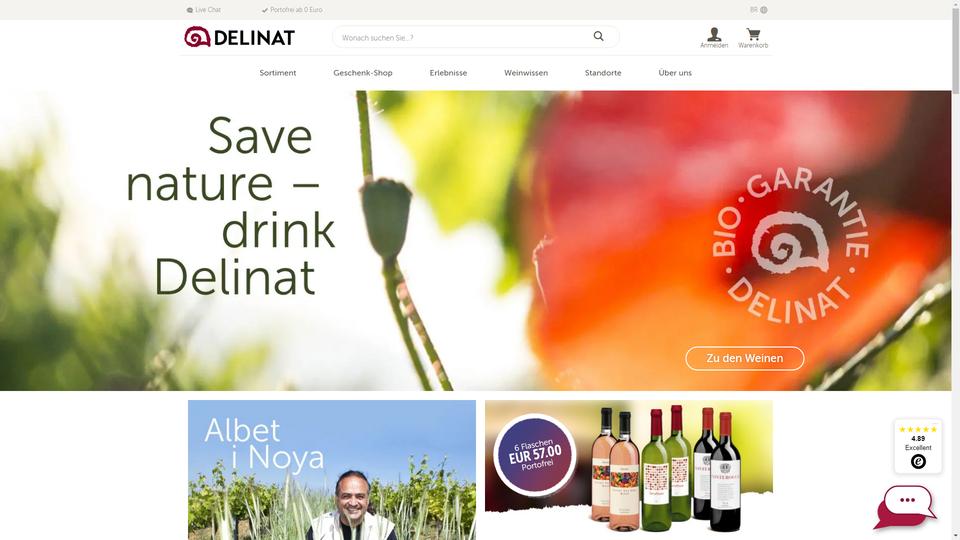Viewport: 960px width, 540px height.
Task: Open the 6 Flaschen EUR 57.00 offer
Action: [629, 470]
